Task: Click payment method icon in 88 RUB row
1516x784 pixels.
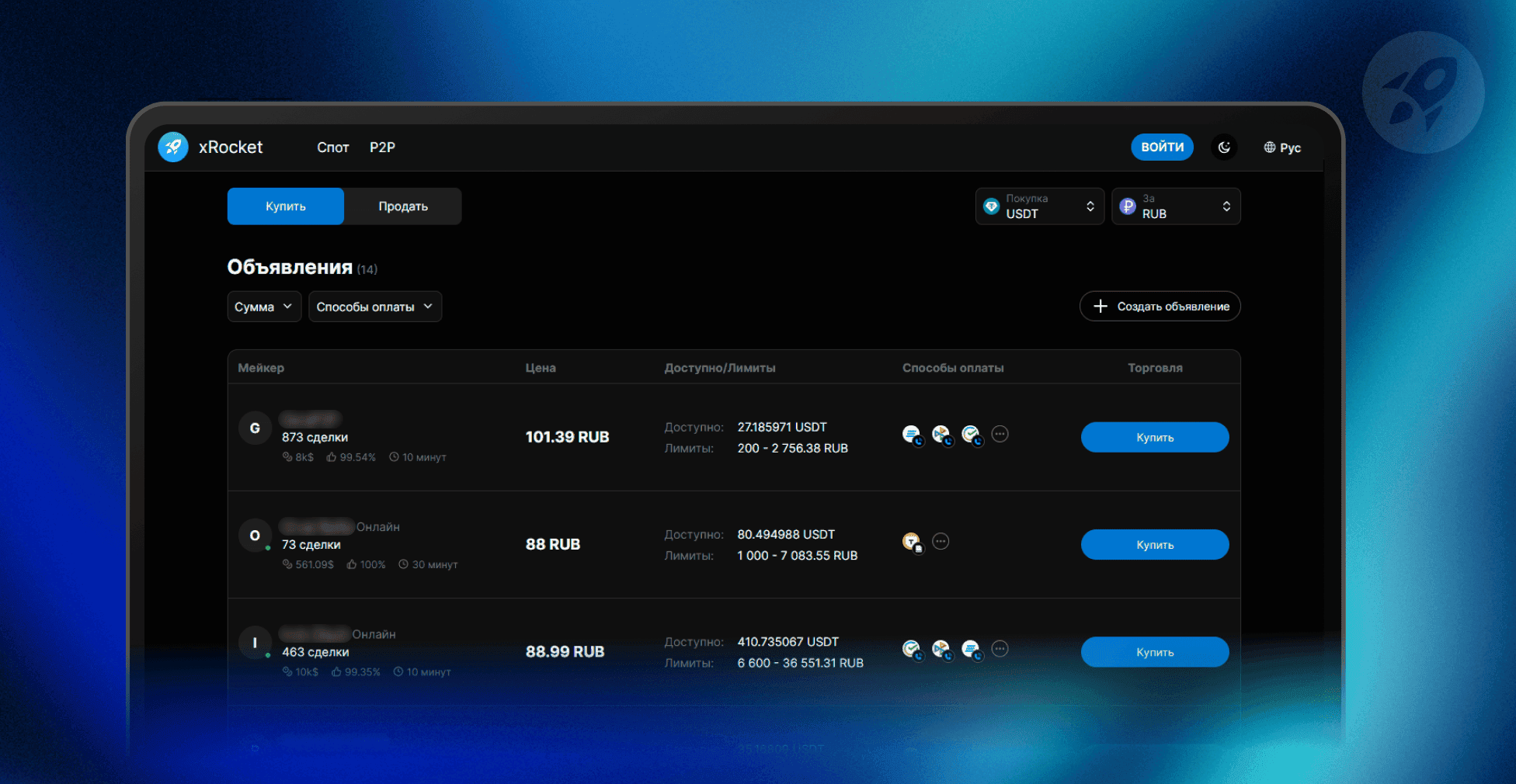Action: click(x=913, y=542)
